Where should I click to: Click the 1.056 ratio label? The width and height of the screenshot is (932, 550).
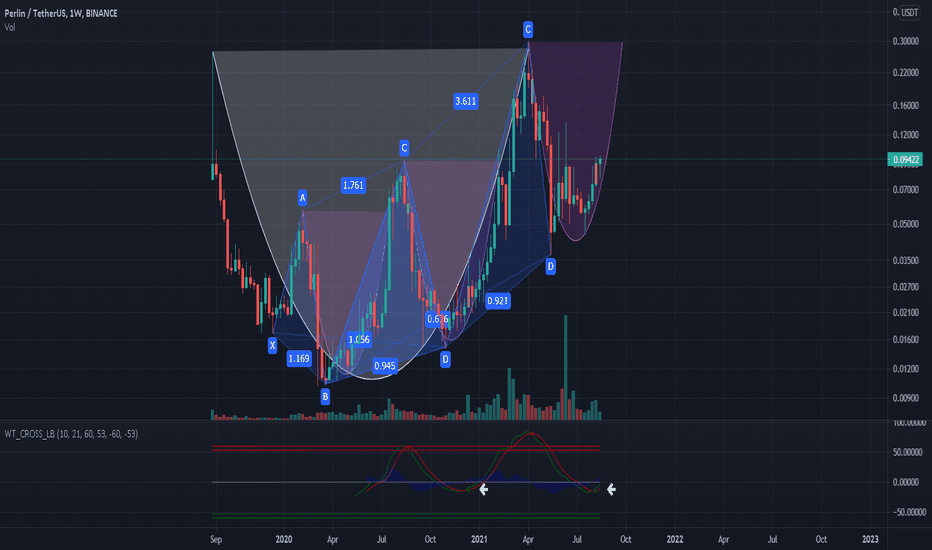359,340
